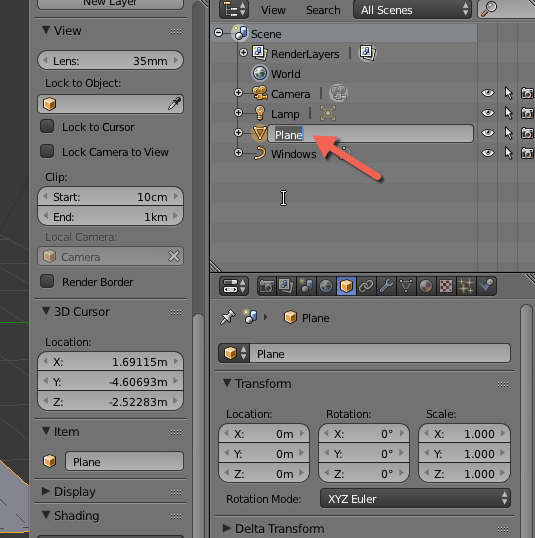Viewport: 535px width, 538px height.
Task: Expand the Windows tree node
Action: (238, 152)
